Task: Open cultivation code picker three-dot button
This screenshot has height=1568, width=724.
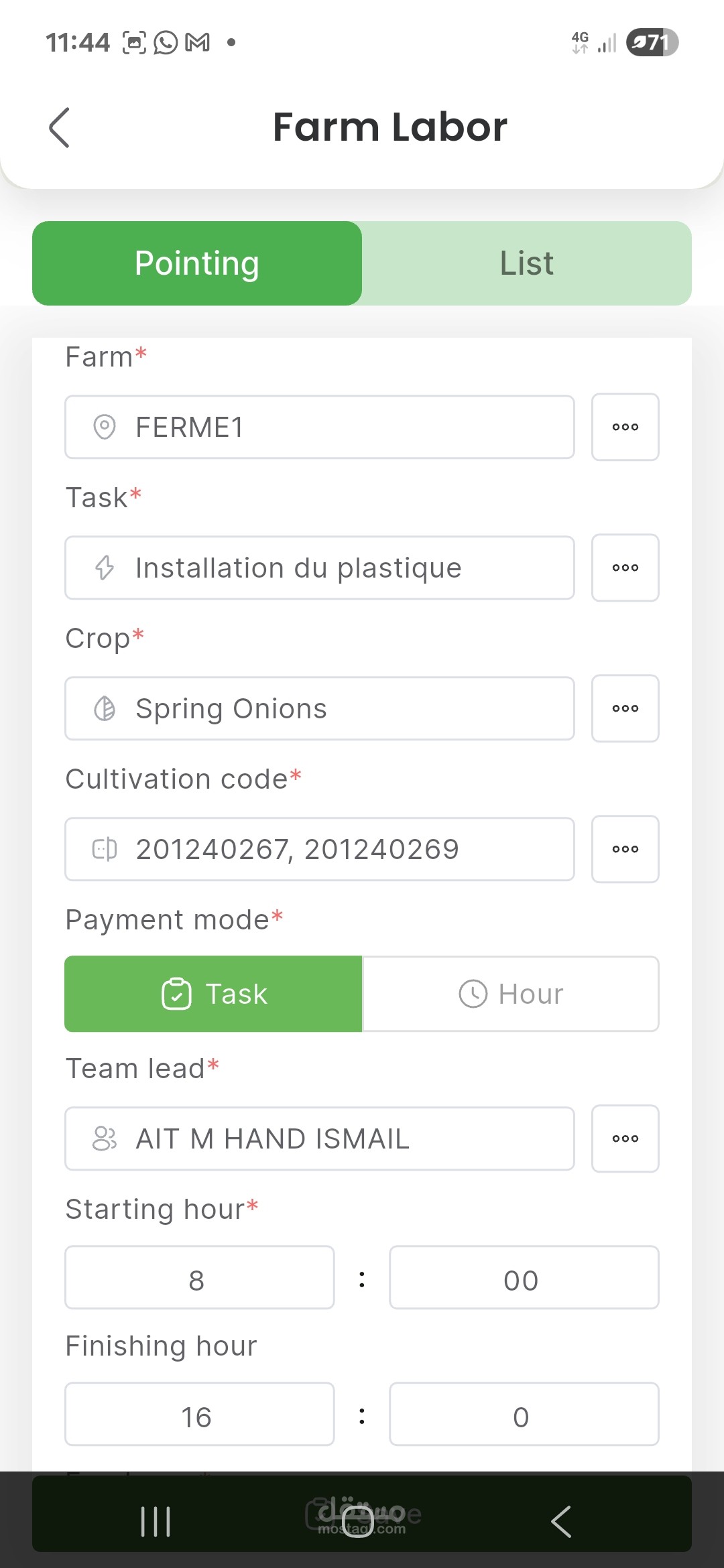Action: click(x=625, y=849)
